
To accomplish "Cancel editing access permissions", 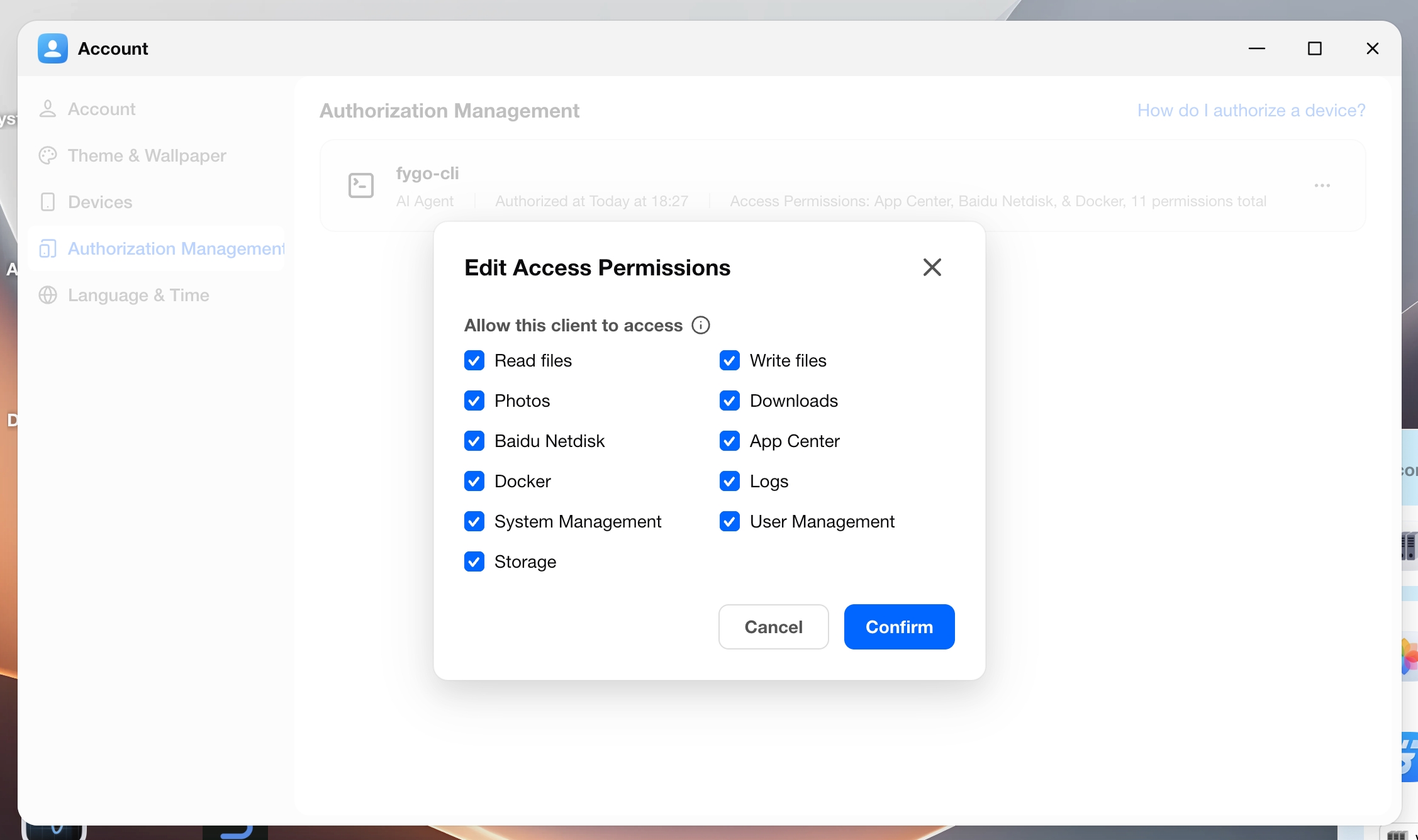I will pos(773,627).
